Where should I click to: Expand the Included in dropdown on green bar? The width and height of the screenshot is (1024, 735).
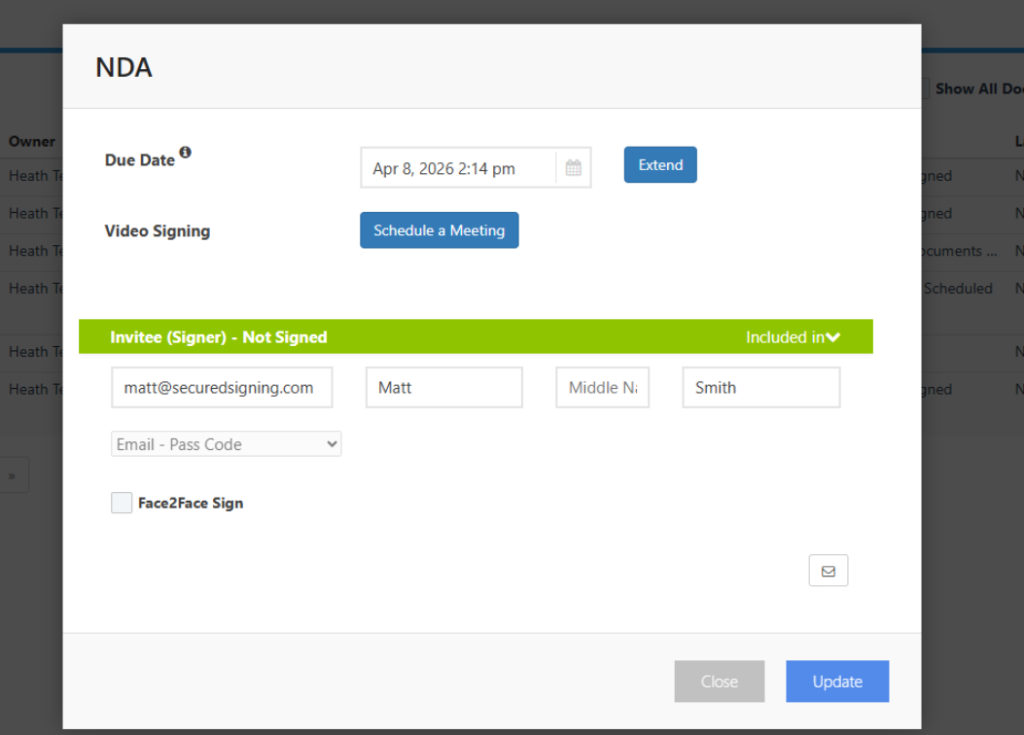(x=793, y=337)
